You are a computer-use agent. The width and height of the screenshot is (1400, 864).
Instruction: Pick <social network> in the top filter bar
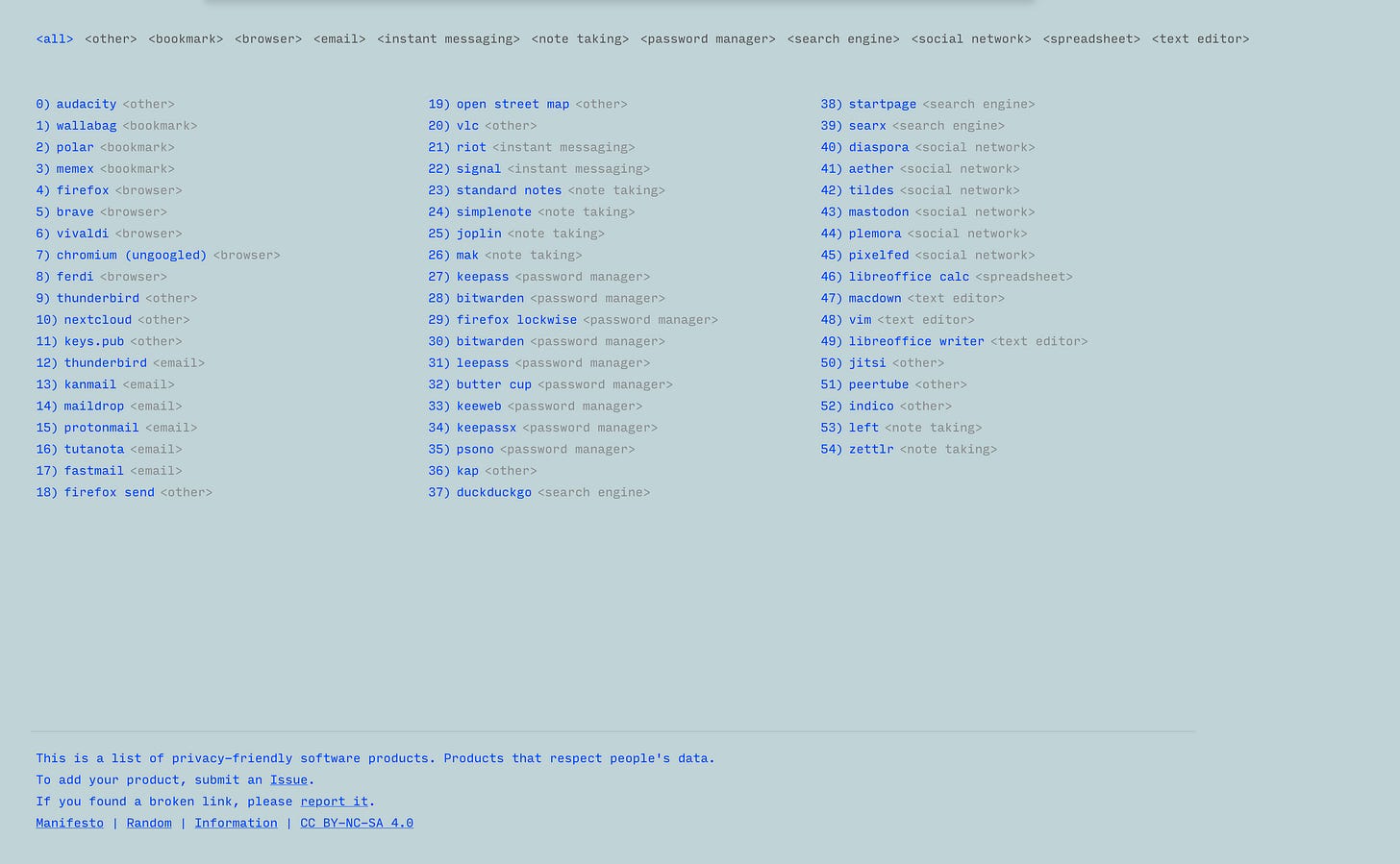coord(971,39)
